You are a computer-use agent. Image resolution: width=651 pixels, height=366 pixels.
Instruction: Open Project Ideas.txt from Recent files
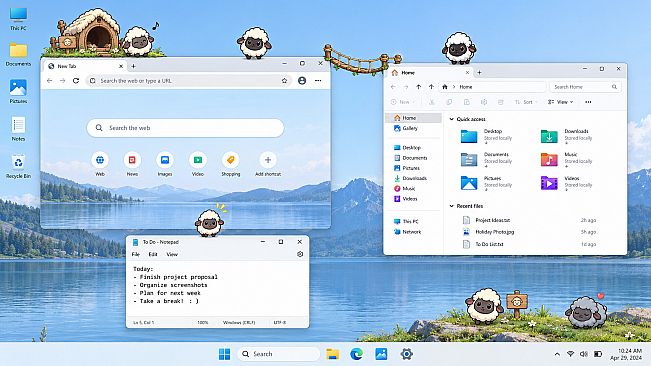[492, 220]
